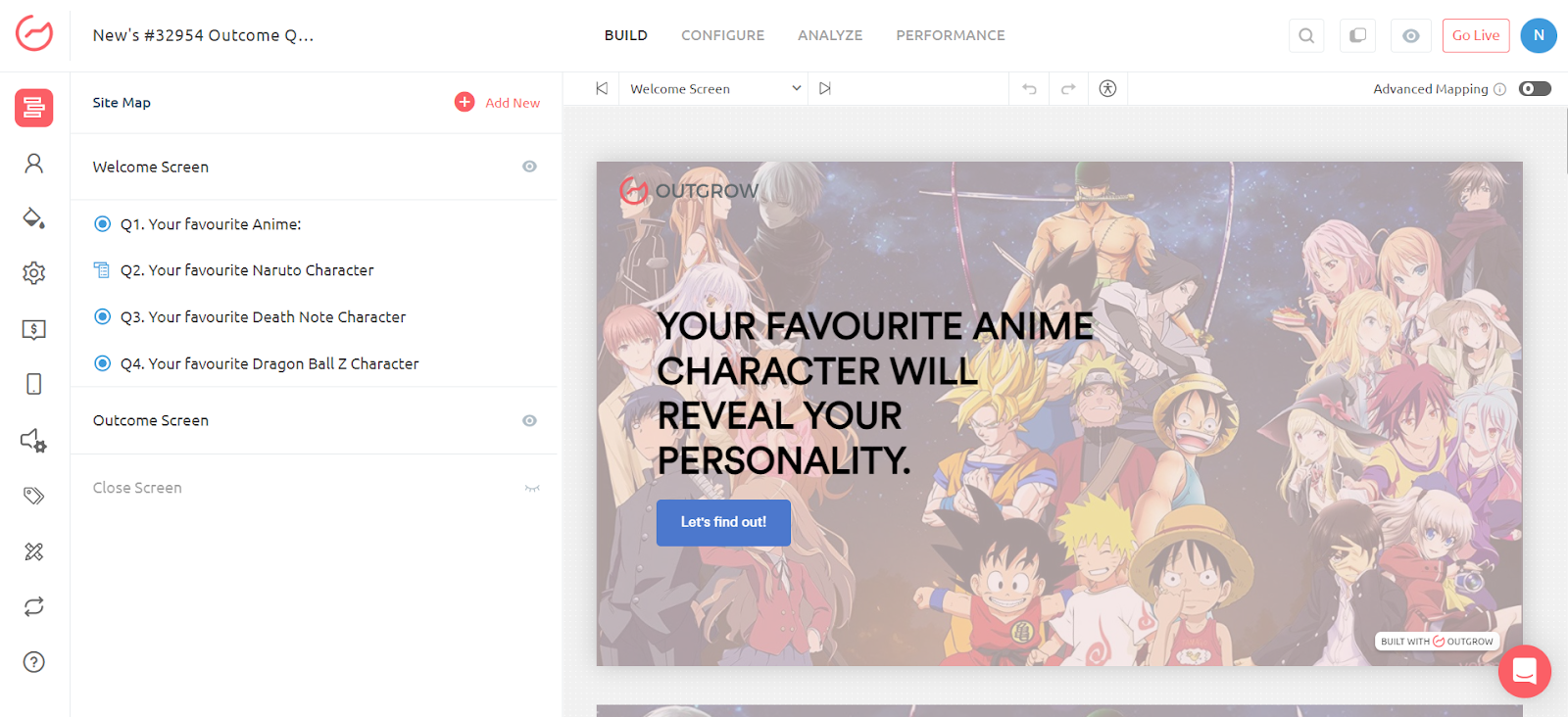
Task: Open the help question mark icon
Action: tap(34, 662)
